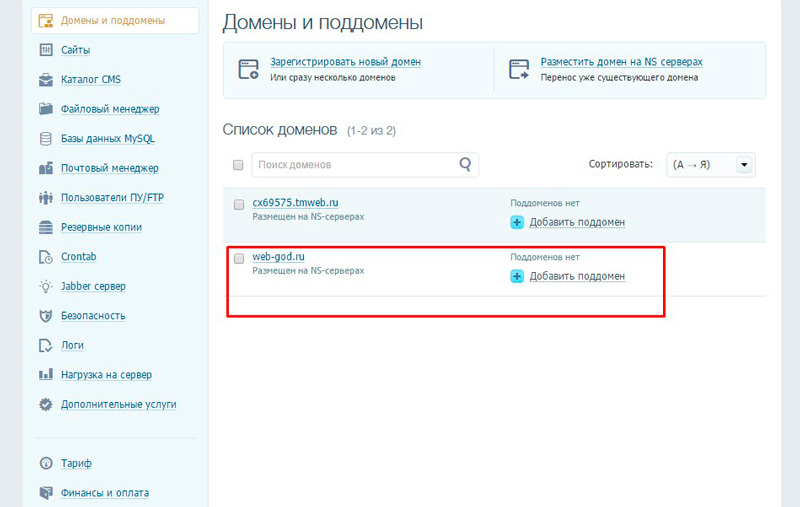The width and height of the screenshot is (800, 507).
Task: Click the Список доменов heading
Action: (x=280, y=130)
